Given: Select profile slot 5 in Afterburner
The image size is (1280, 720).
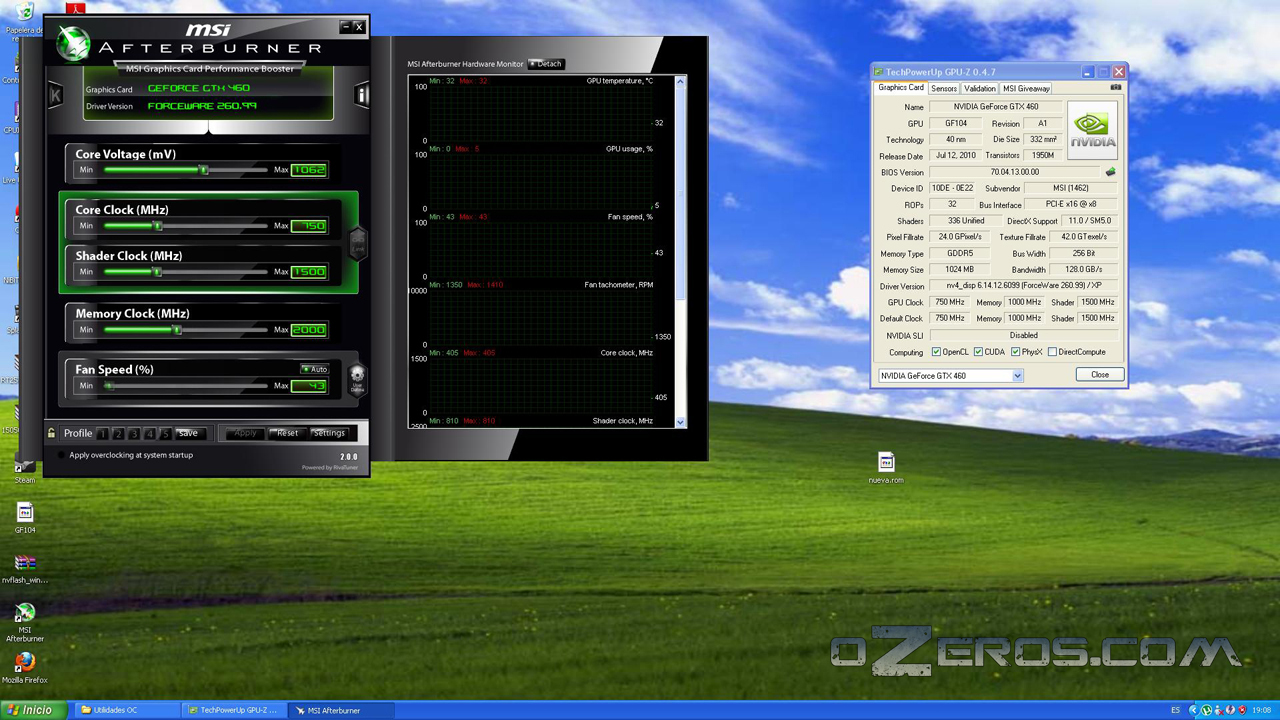Looking at the screenshot, I should pyautogui.click(x=166, y=434).
